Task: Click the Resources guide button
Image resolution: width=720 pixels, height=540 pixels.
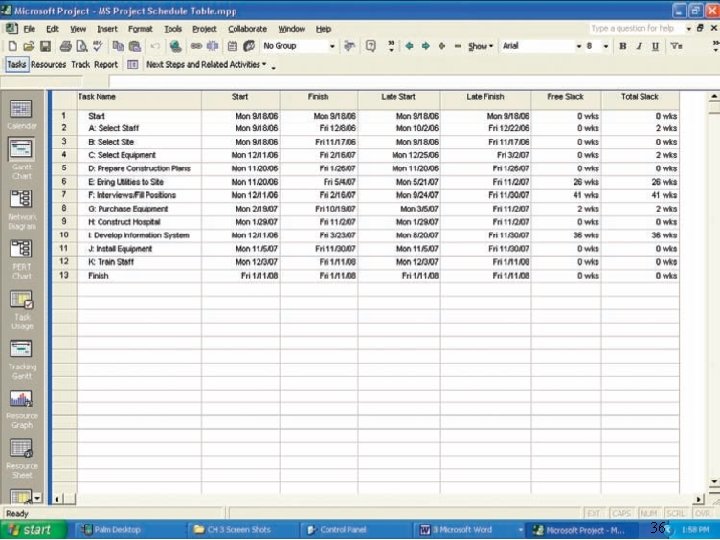Action: pyautogui.click(x=49, y=65)
